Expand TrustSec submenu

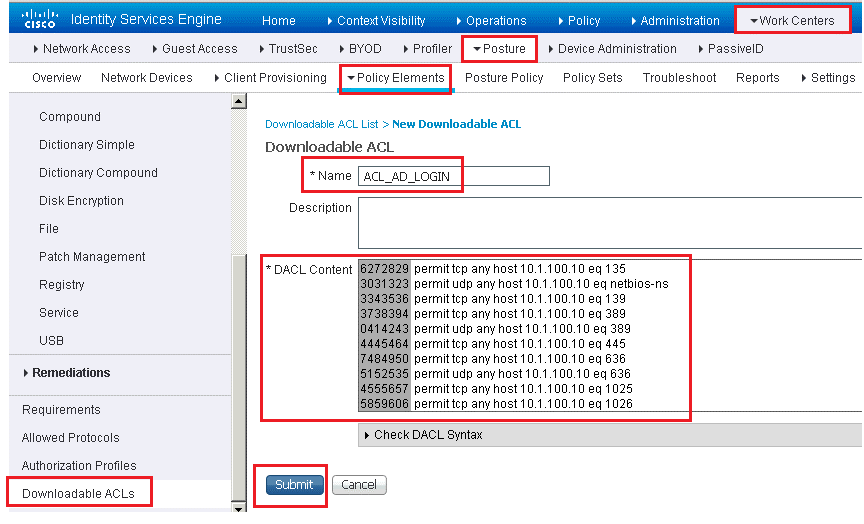288,49
